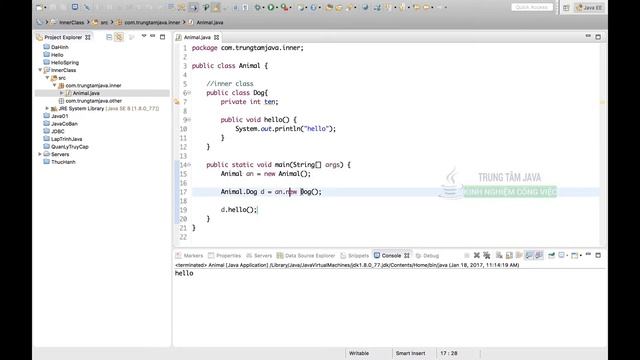640x360 pixels.
Task: Click the Debug bug icon in the toolbar
Action: [257, 7]
